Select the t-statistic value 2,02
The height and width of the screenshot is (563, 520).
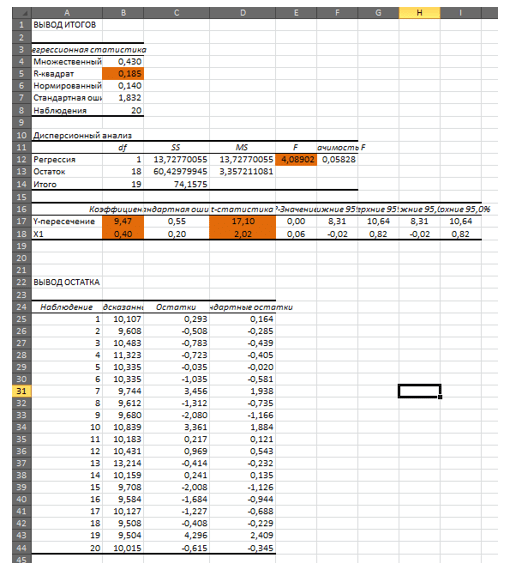[242, 234]
